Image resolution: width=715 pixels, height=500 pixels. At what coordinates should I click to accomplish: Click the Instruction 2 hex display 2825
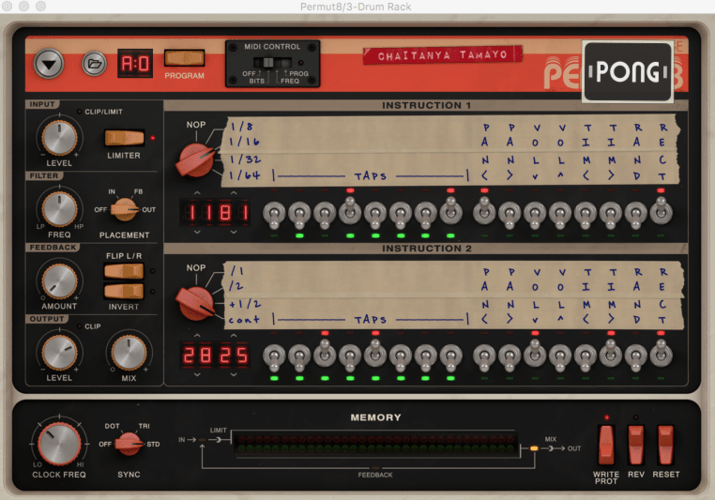click(215, 355)
